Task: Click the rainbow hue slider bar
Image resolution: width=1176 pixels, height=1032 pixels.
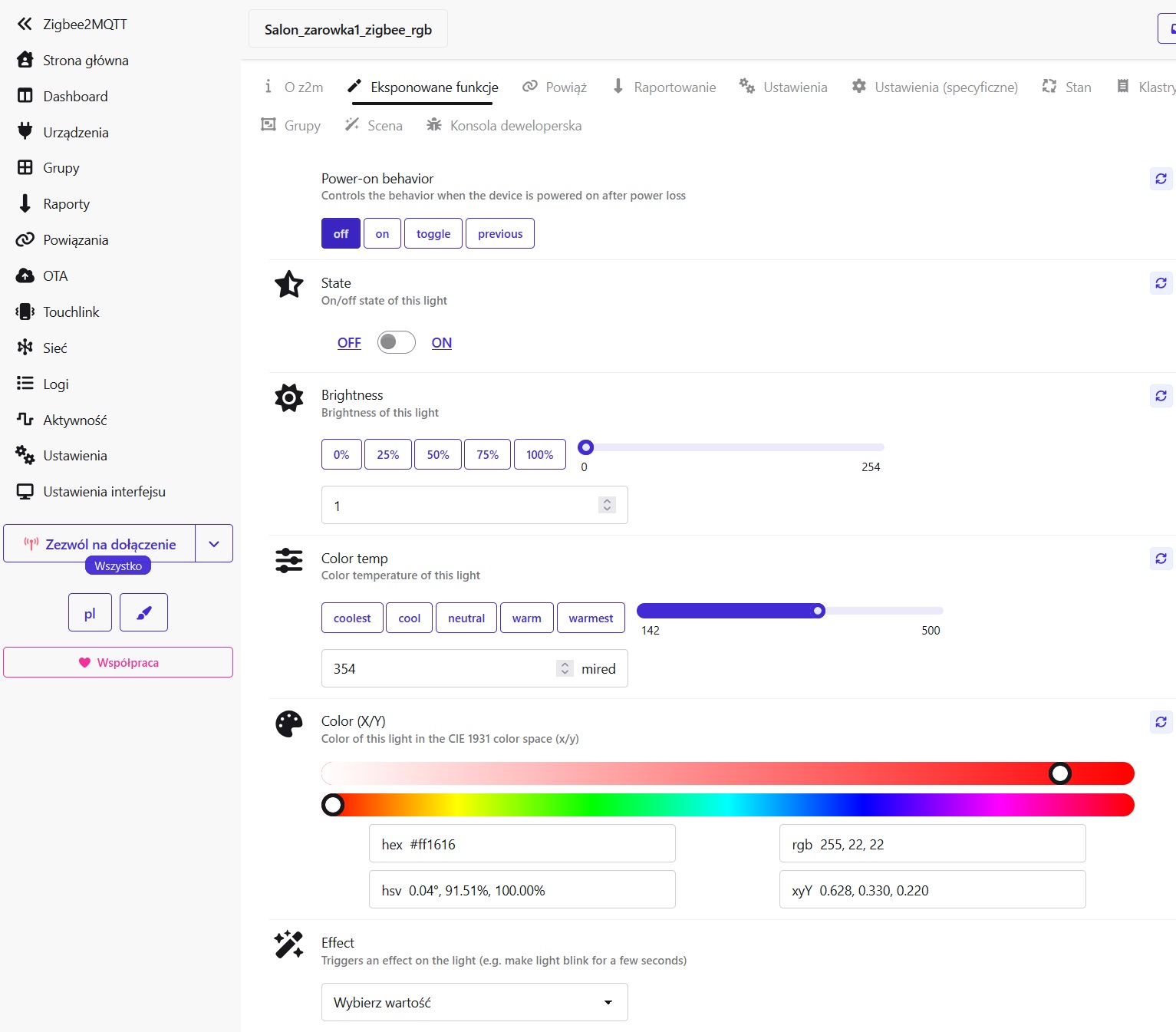Action: (x=727, y=805)
